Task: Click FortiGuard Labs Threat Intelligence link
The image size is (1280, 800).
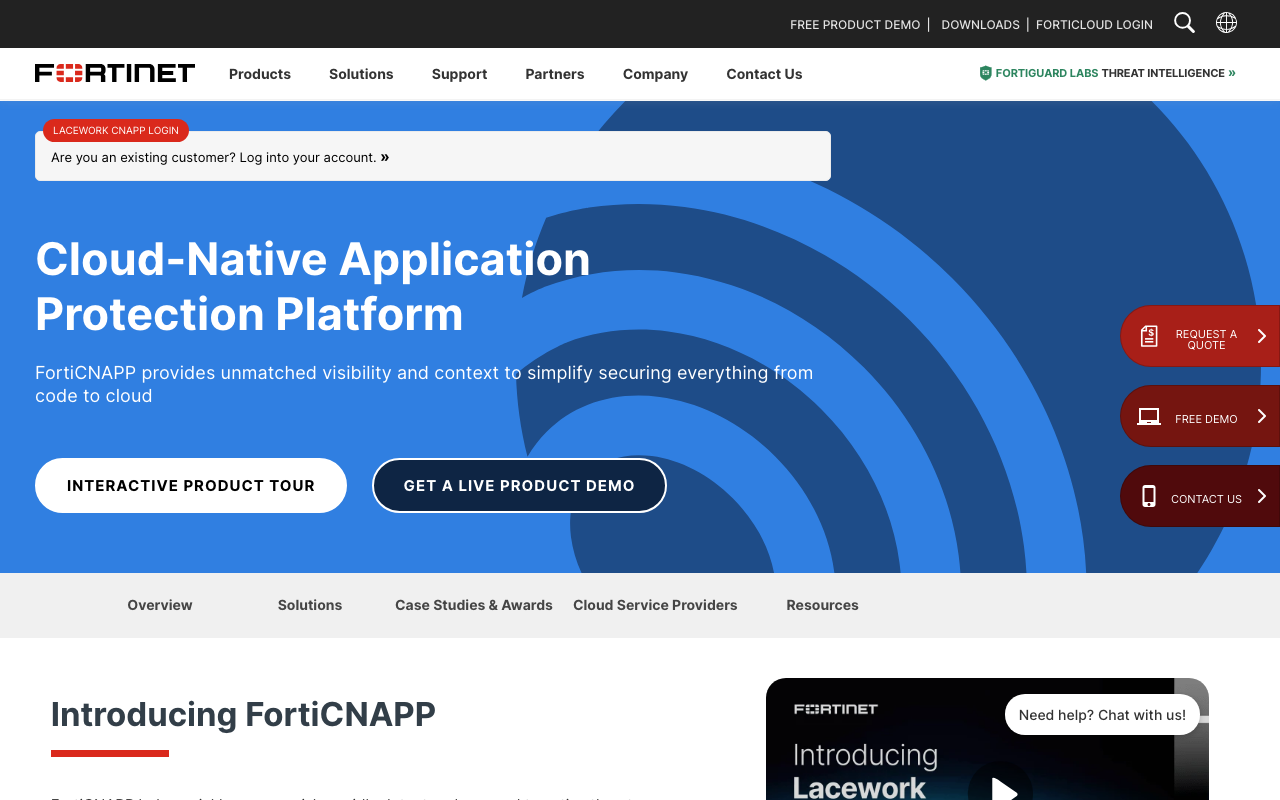Action: tap(1107, 73)
